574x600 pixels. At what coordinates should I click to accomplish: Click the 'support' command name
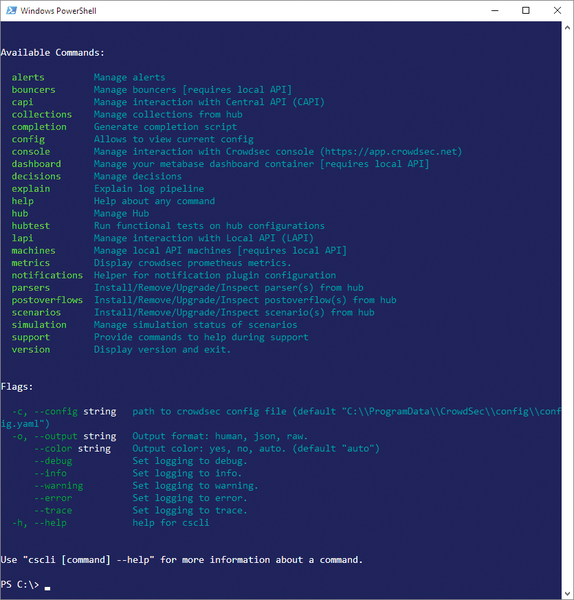31,337
